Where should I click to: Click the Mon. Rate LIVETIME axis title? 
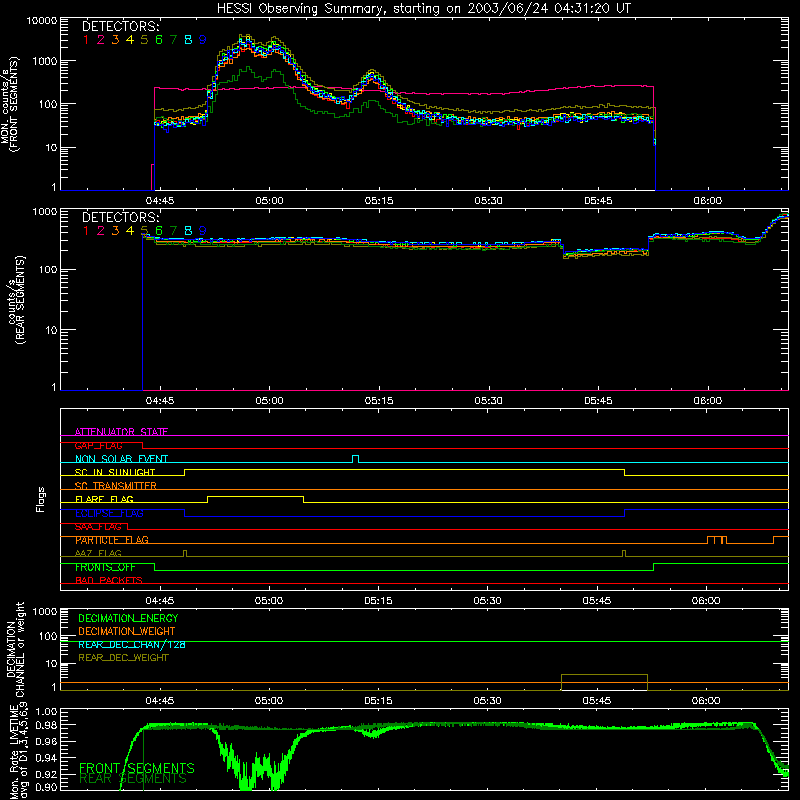16,750
